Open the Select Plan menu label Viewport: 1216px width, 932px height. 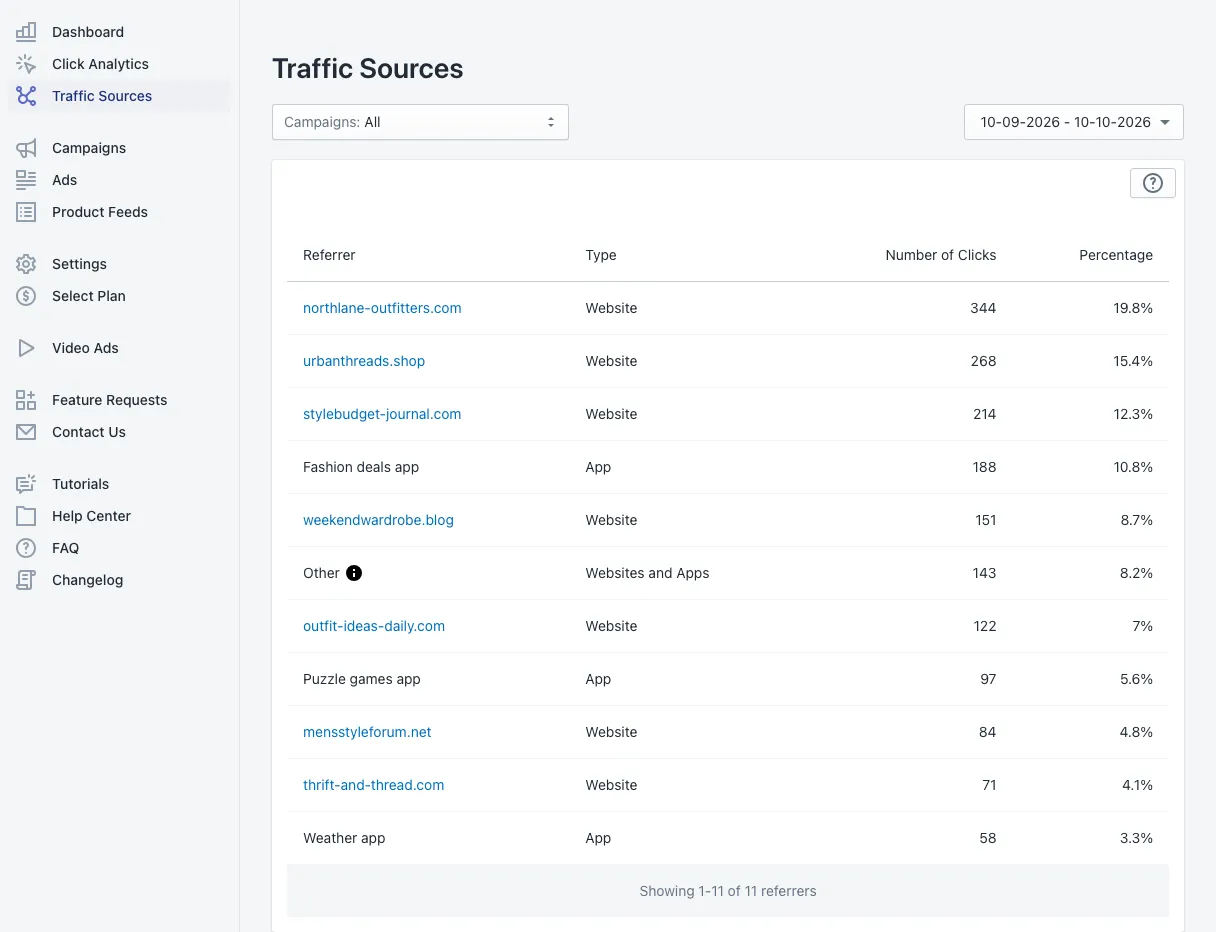[x=89, y=296]
